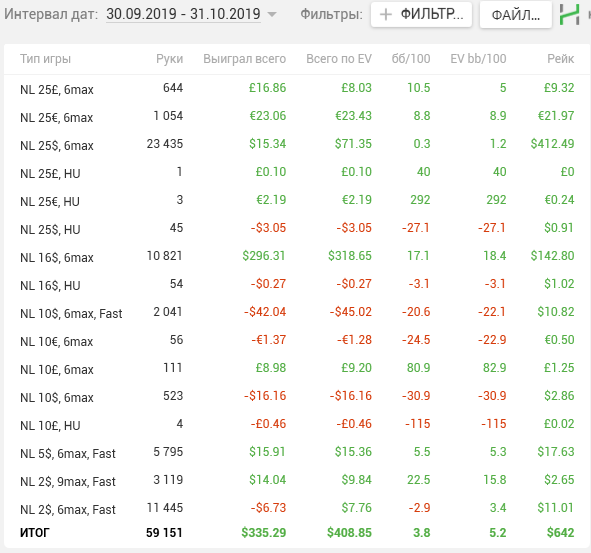Sort by бб/100 column header
591x553 pixels.
[x=411, y=59]
